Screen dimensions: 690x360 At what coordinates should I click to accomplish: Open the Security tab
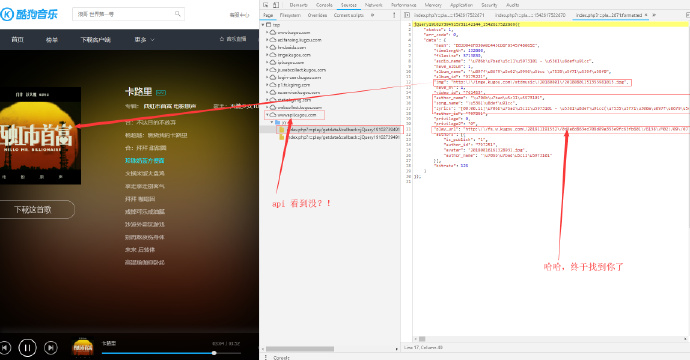pos(489,5)
